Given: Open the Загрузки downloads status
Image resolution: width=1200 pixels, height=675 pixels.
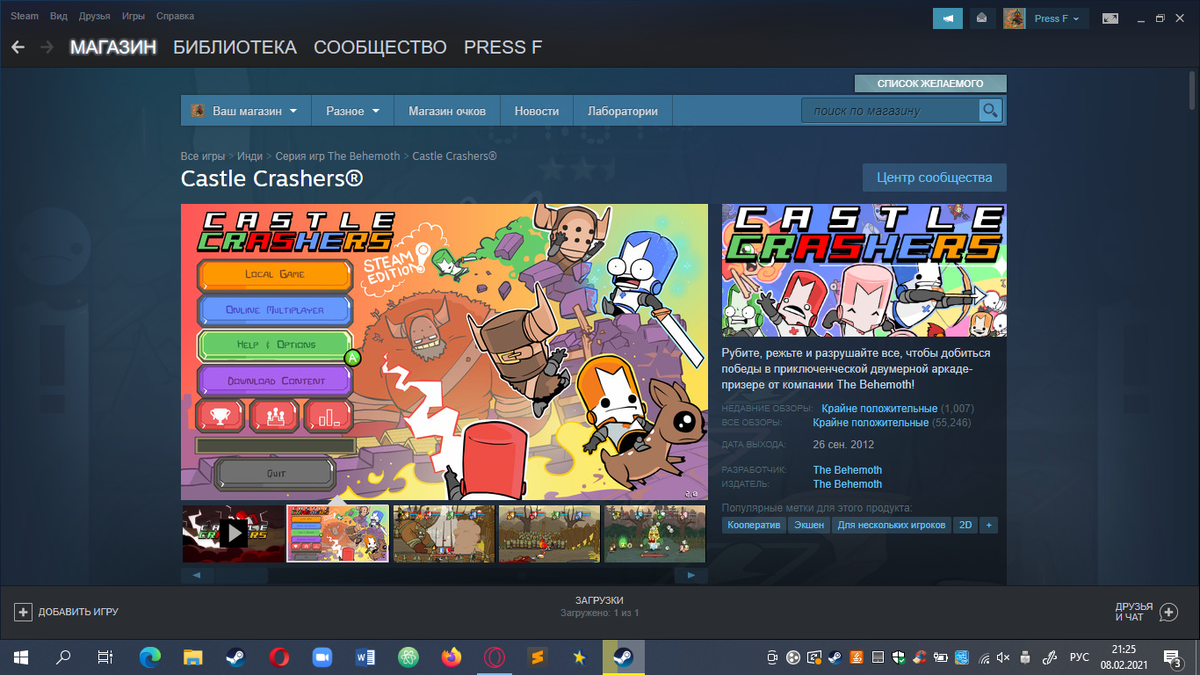Looking at the screenshot, I should coord(600,606).
